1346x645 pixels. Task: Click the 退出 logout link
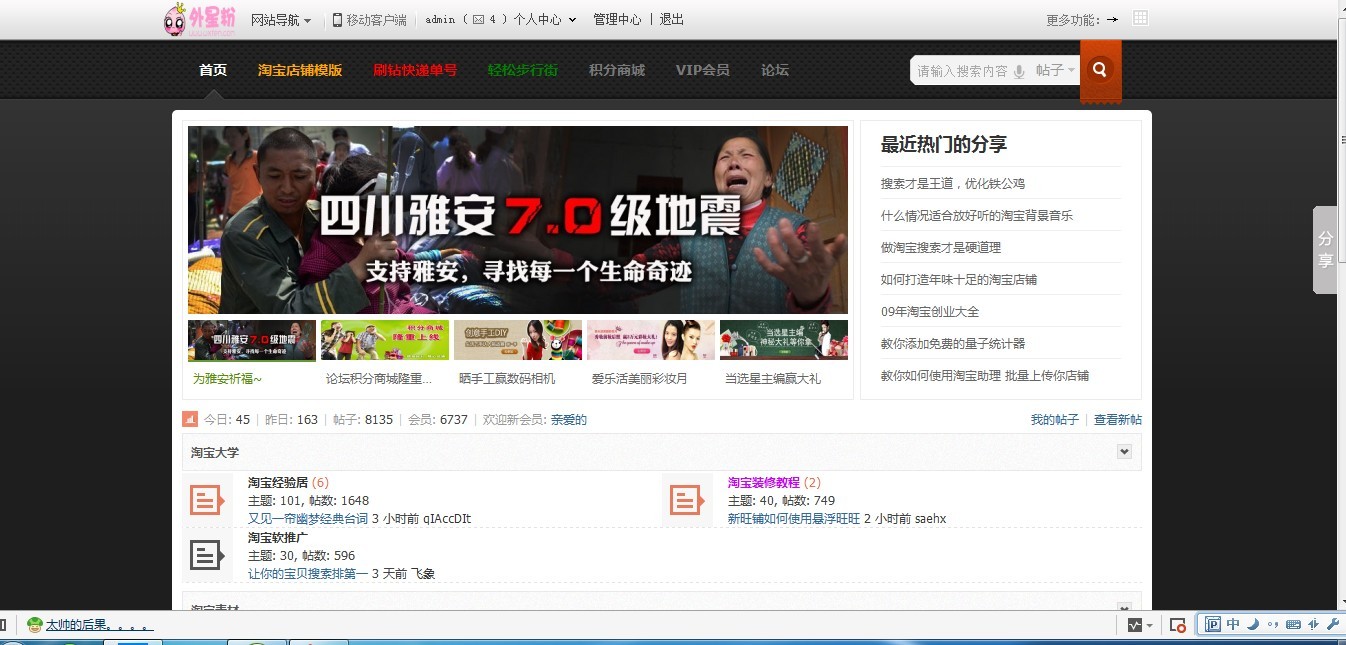point(672,19)
